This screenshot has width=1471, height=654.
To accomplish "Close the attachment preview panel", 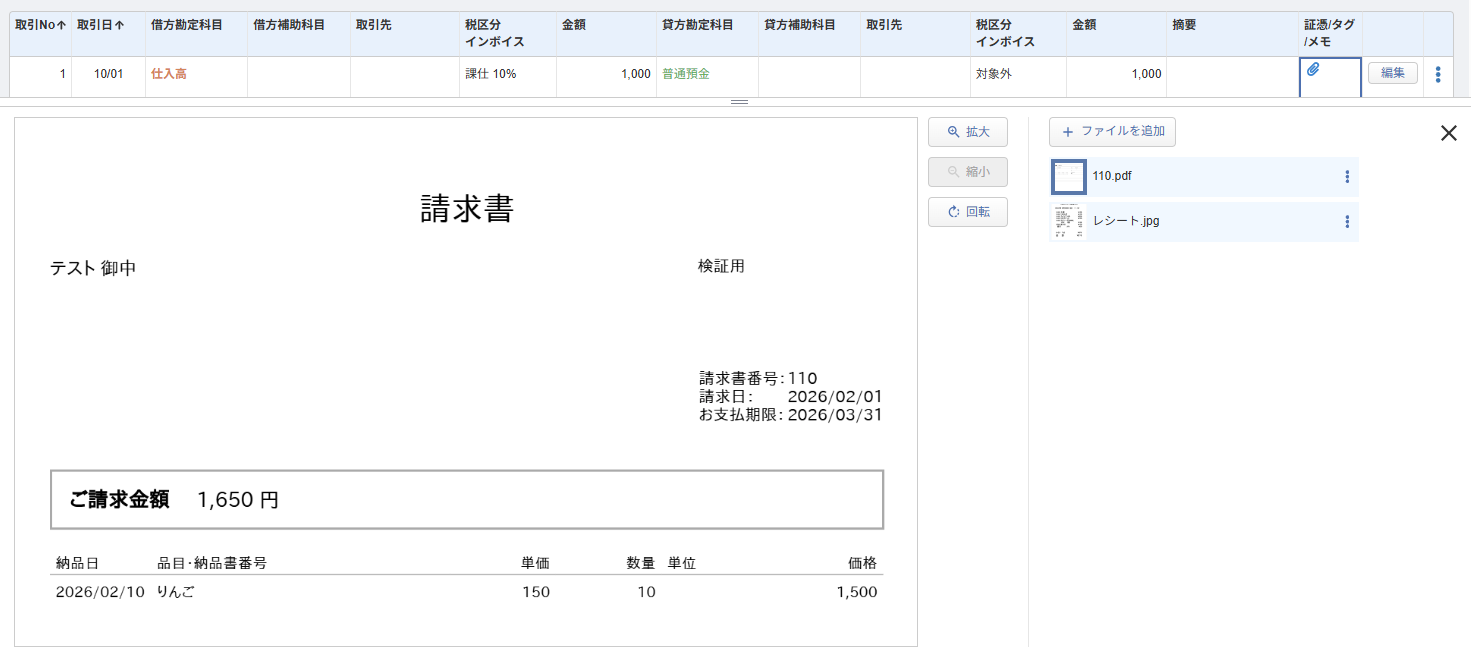I will [x=1448, y=133].
